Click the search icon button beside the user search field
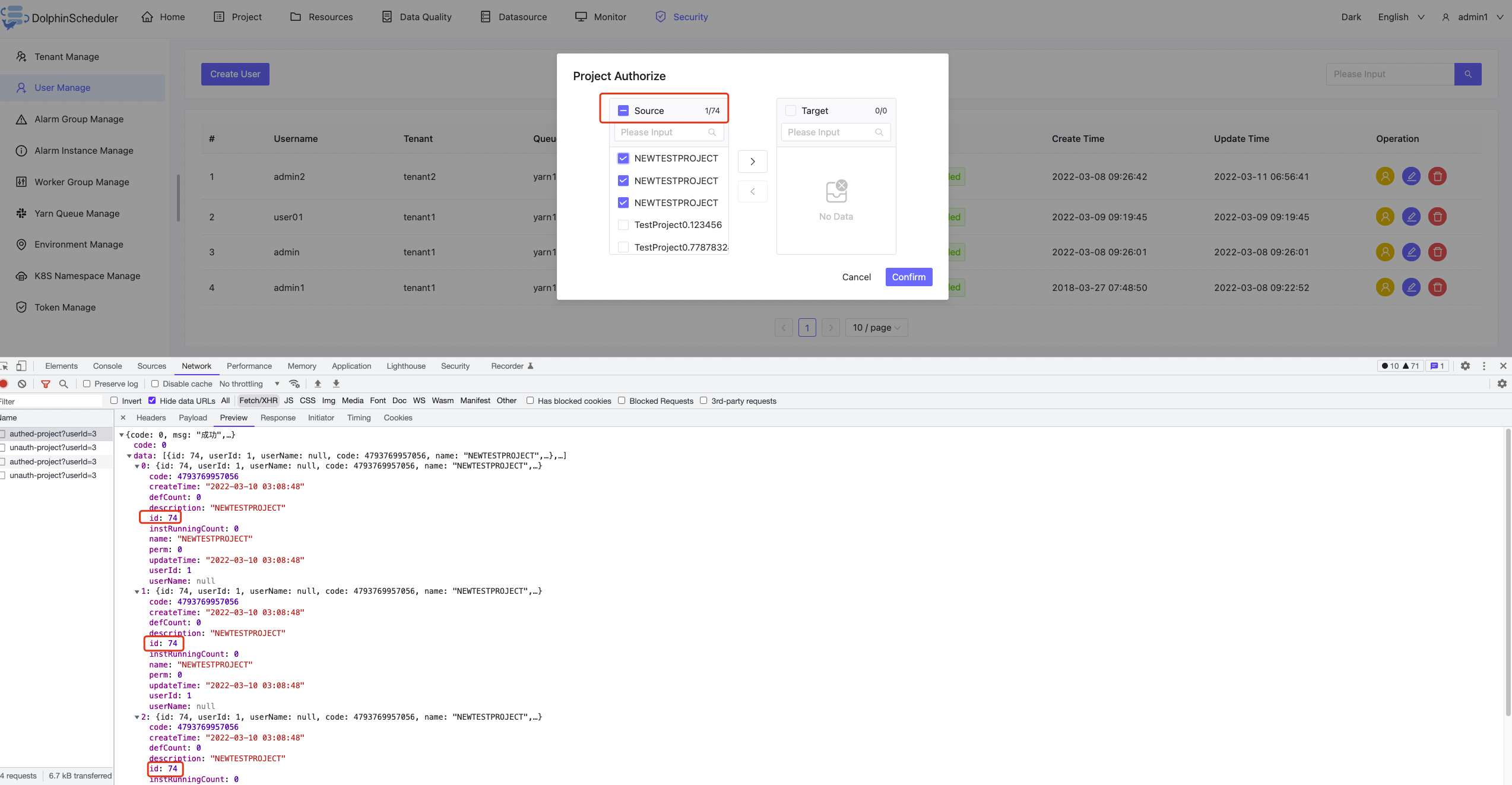The width and height of the screenshot is (1512, 785). coord(1467,74)
